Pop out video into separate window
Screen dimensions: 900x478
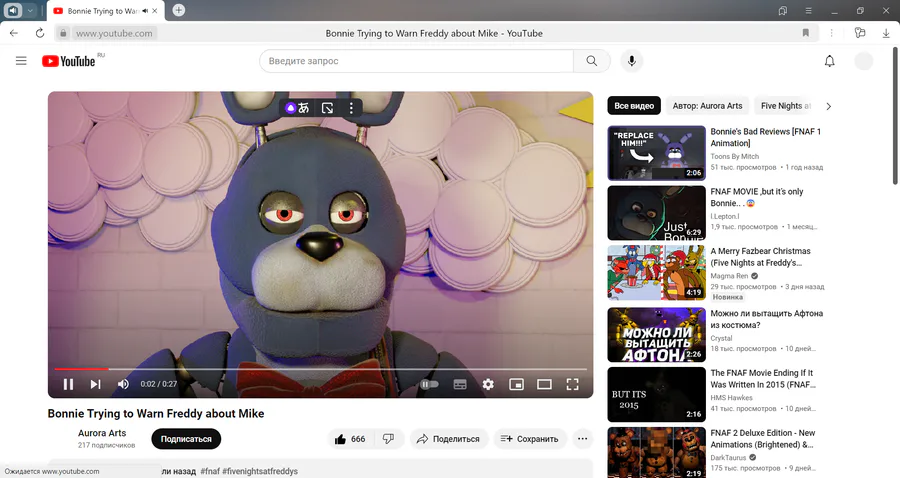tap(327, 108)
